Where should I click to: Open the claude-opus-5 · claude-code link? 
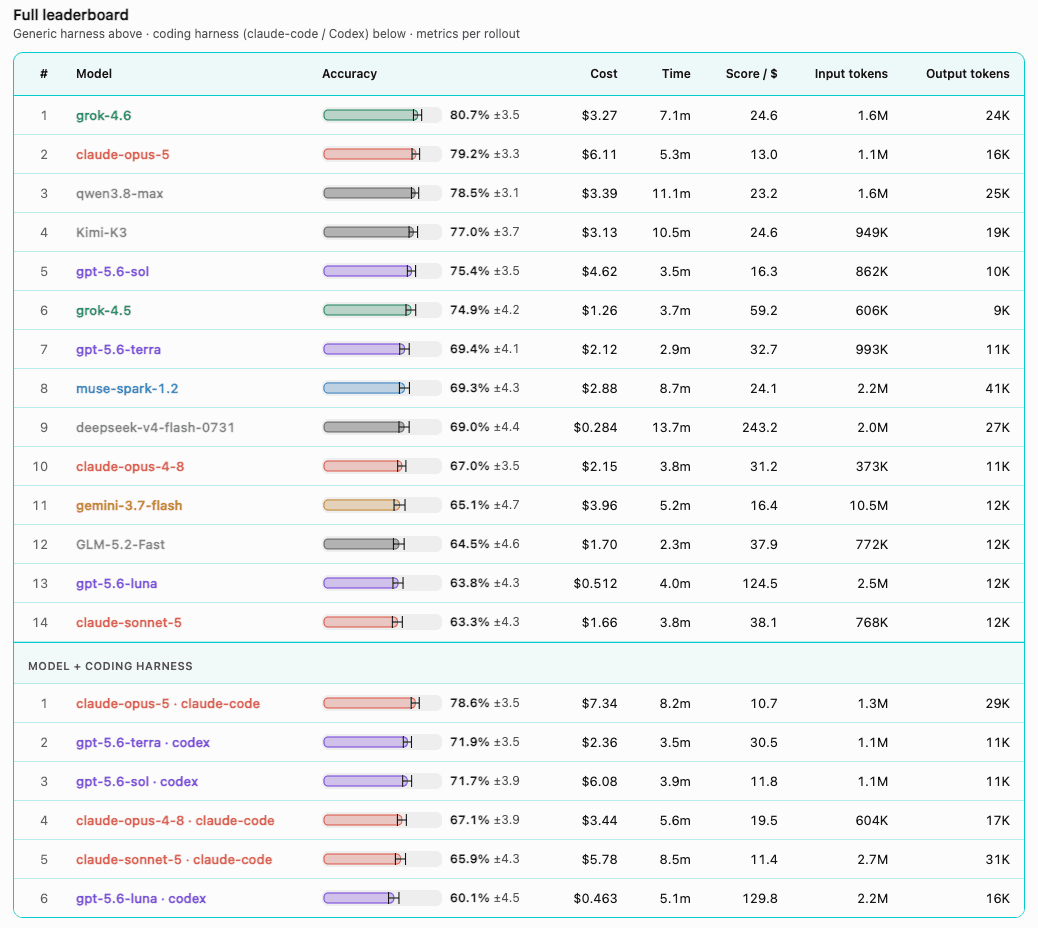[x=167, y=704]
